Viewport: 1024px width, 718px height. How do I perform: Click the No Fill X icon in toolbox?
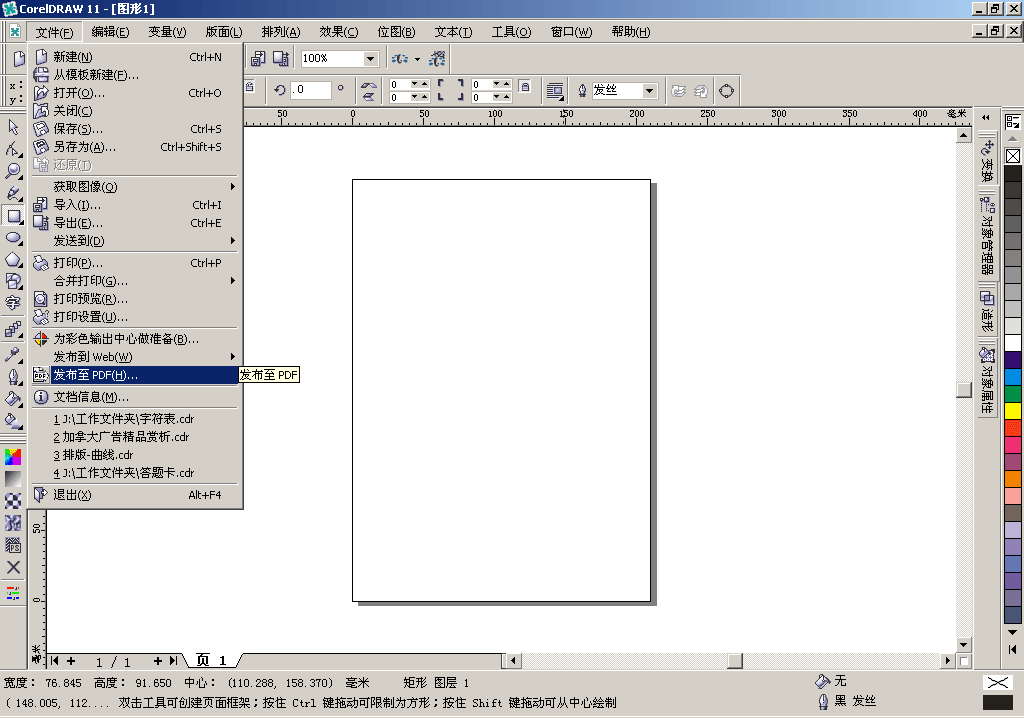pos(13,567)
